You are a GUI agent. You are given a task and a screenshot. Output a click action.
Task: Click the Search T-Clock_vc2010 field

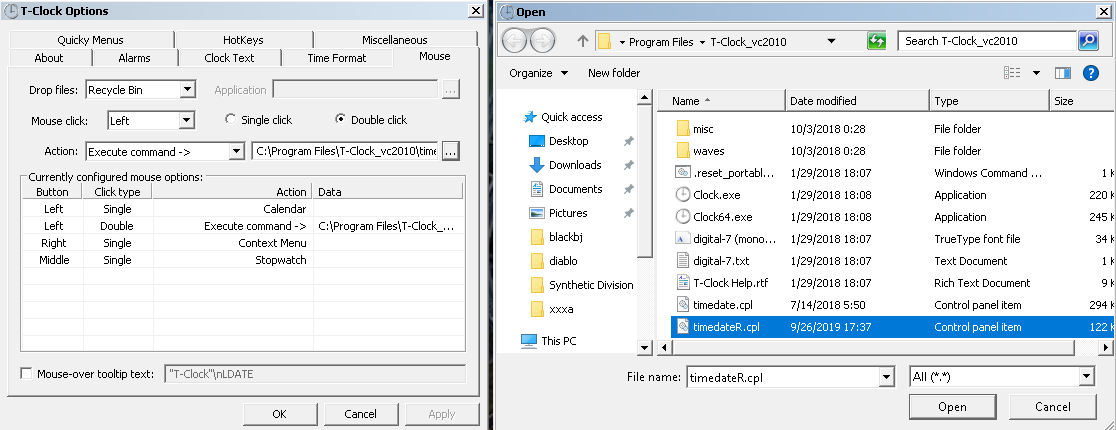[988, 41]
